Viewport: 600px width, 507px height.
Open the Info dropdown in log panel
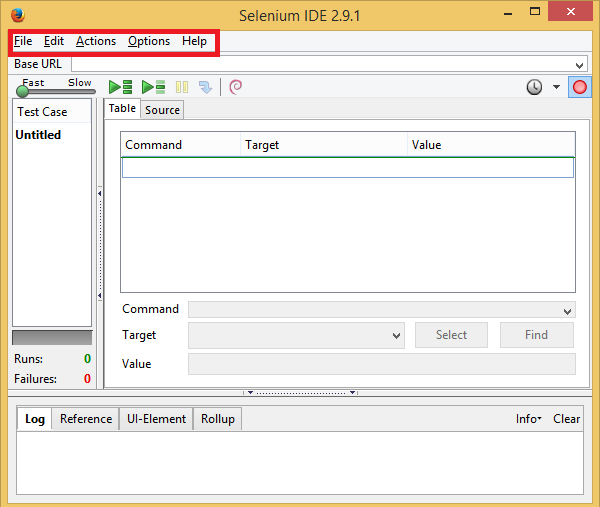[528, 419]
